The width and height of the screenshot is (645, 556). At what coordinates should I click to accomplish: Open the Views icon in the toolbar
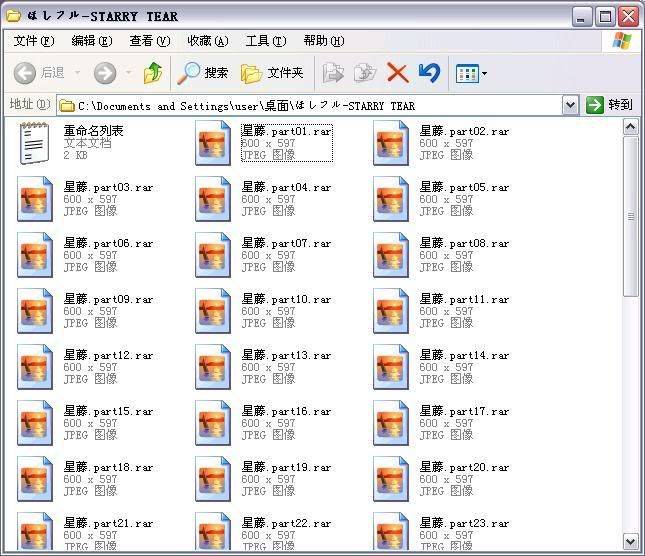coord(467,74)
